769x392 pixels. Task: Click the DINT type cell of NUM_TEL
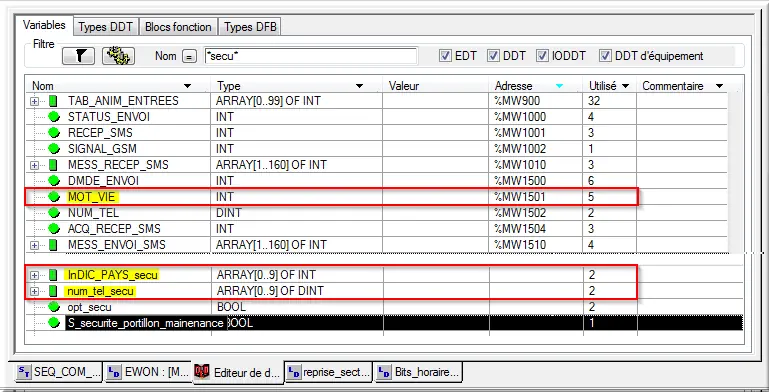pyautogui.click(x=297, y=213)
